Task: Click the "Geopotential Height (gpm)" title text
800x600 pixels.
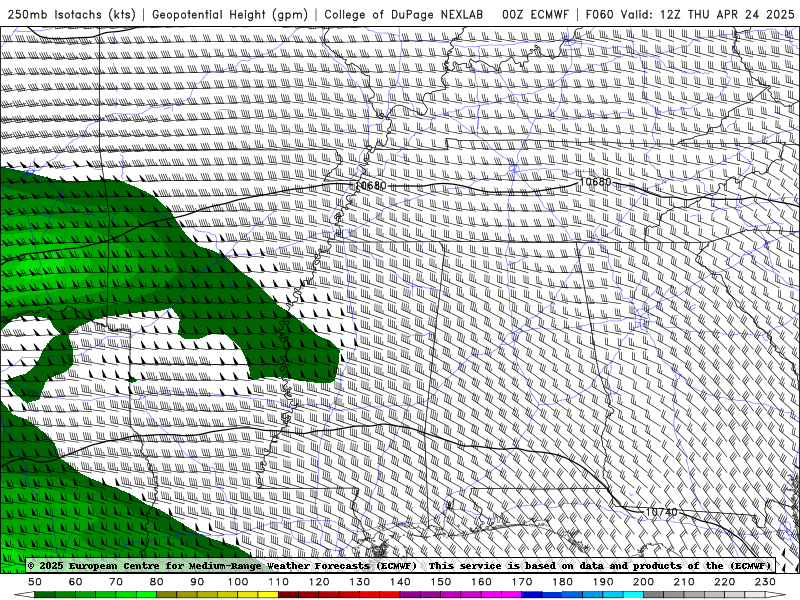Action: coord(230,14)
